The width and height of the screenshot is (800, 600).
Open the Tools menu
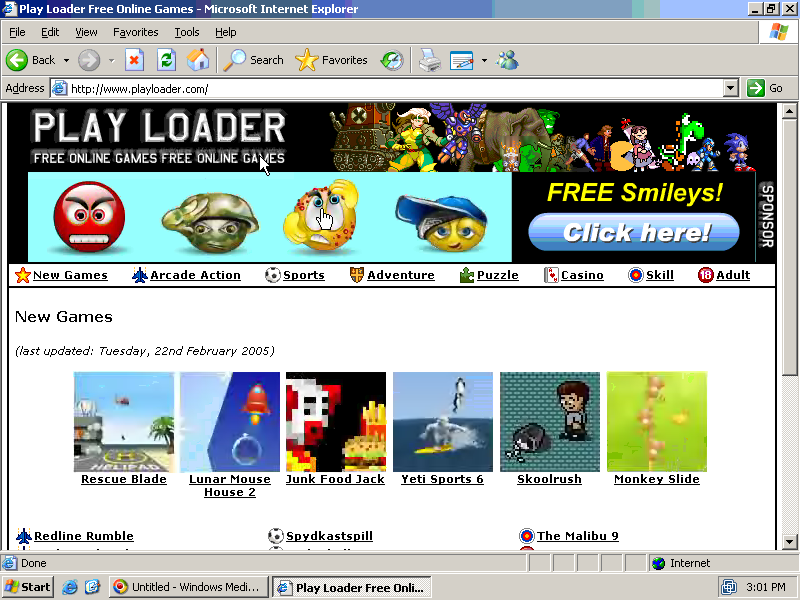(x=187, y=32)
